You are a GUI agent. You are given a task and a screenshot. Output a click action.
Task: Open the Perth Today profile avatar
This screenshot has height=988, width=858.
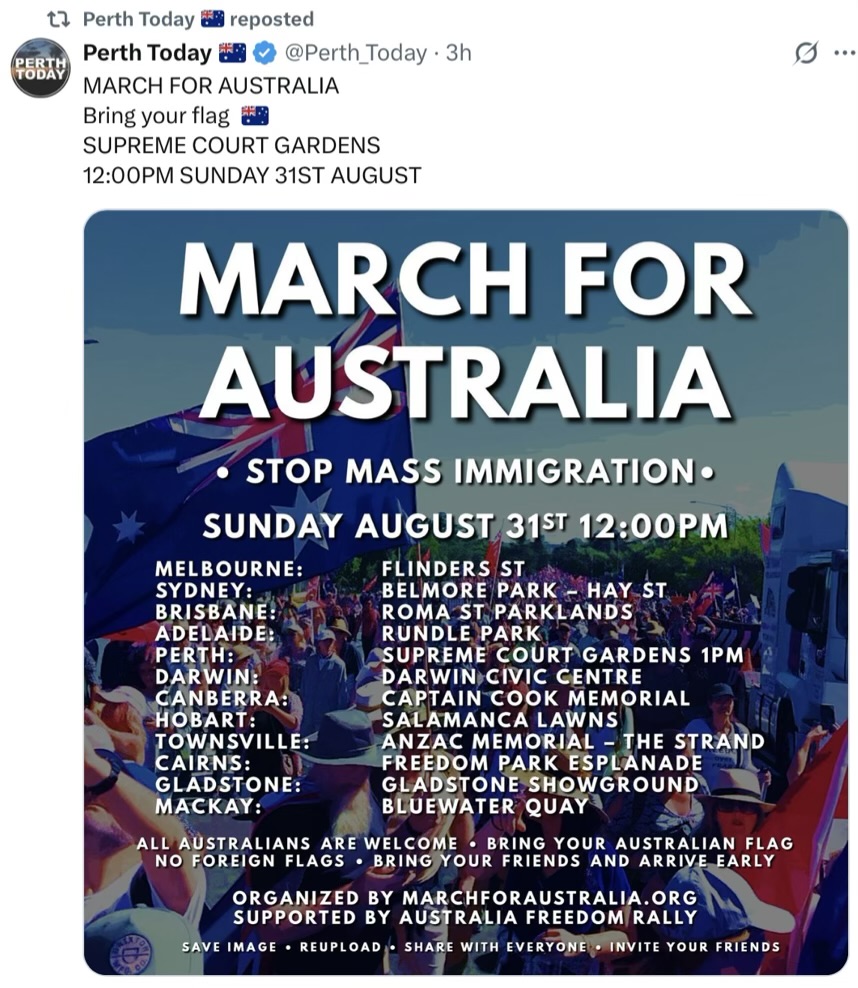click(41, 67)
